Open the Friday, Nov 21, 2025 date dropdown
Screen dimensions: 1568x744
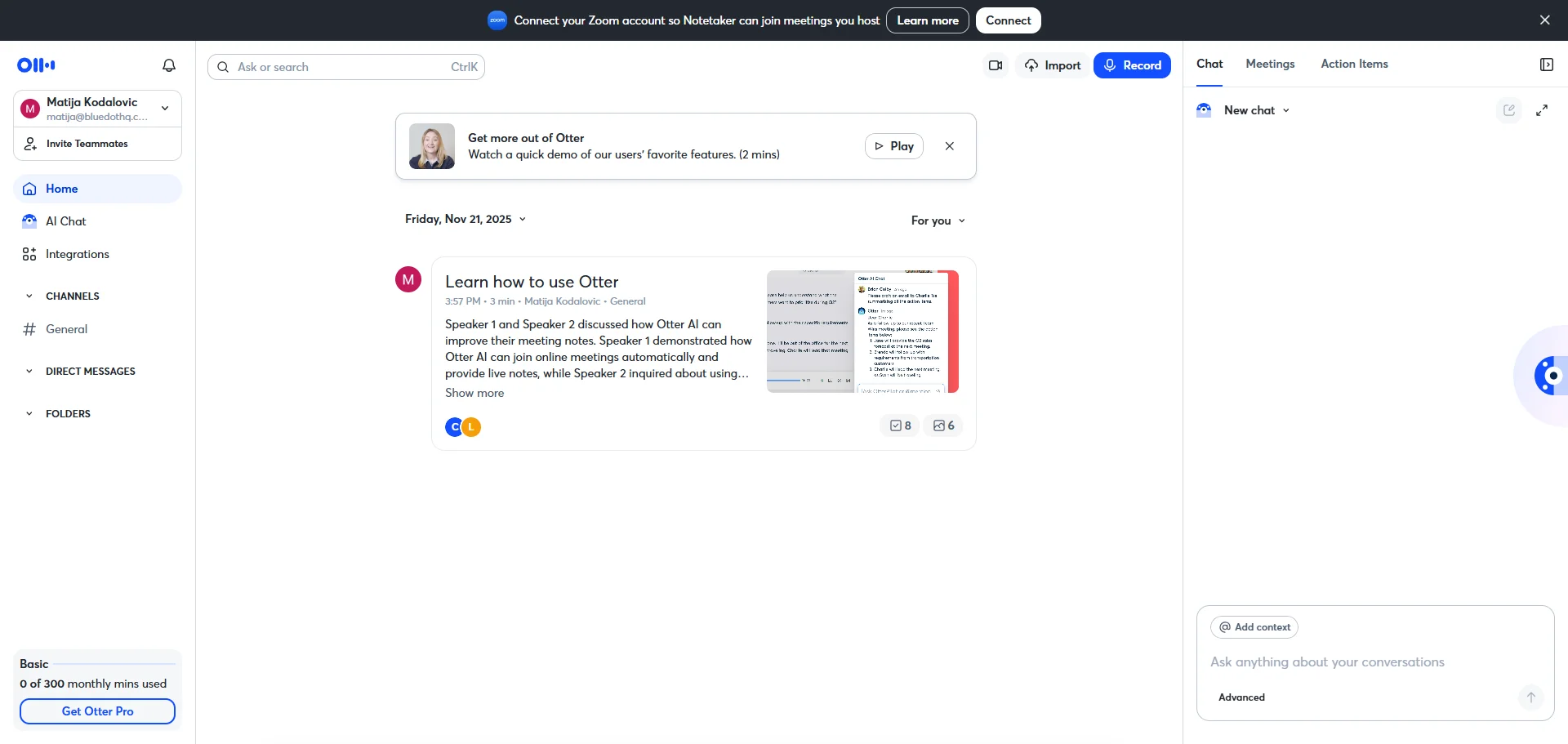(x=465, y=219)
